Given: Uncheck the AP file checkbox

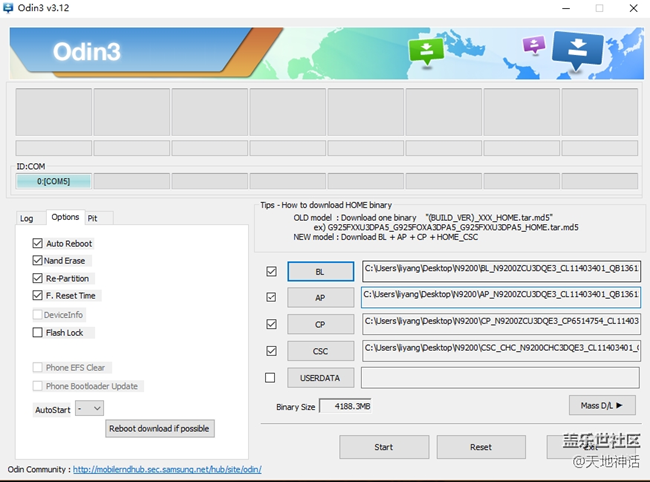Looking at the screenshot, I should coord(272,297).
